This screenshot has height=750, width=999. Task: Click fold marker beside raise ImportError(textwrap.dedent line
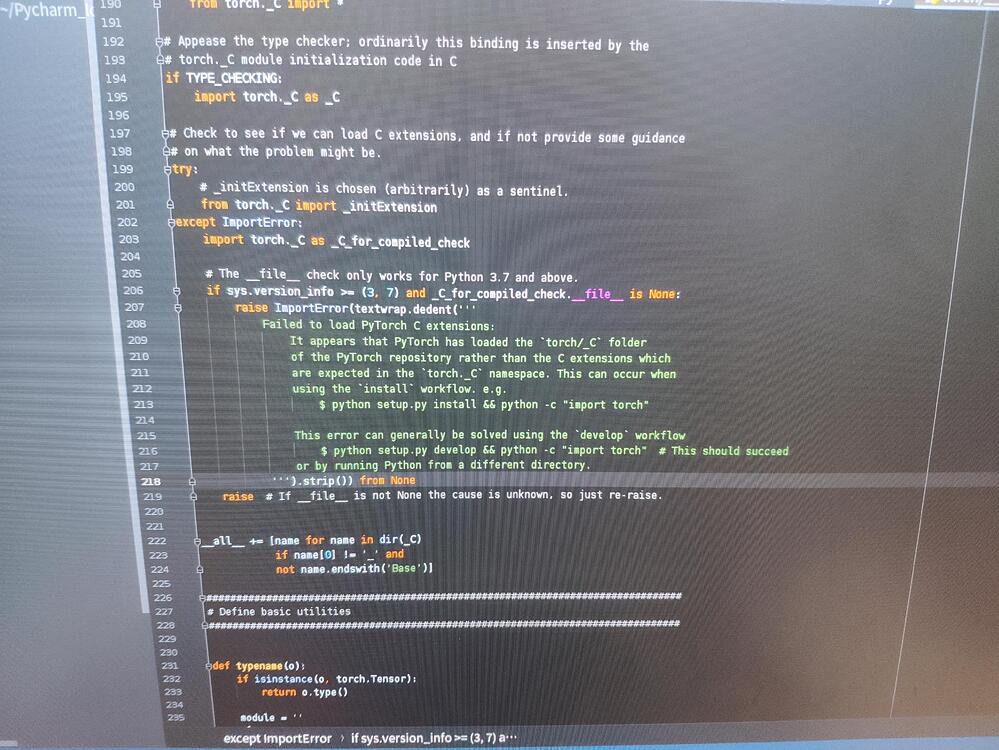pos(178,309)
